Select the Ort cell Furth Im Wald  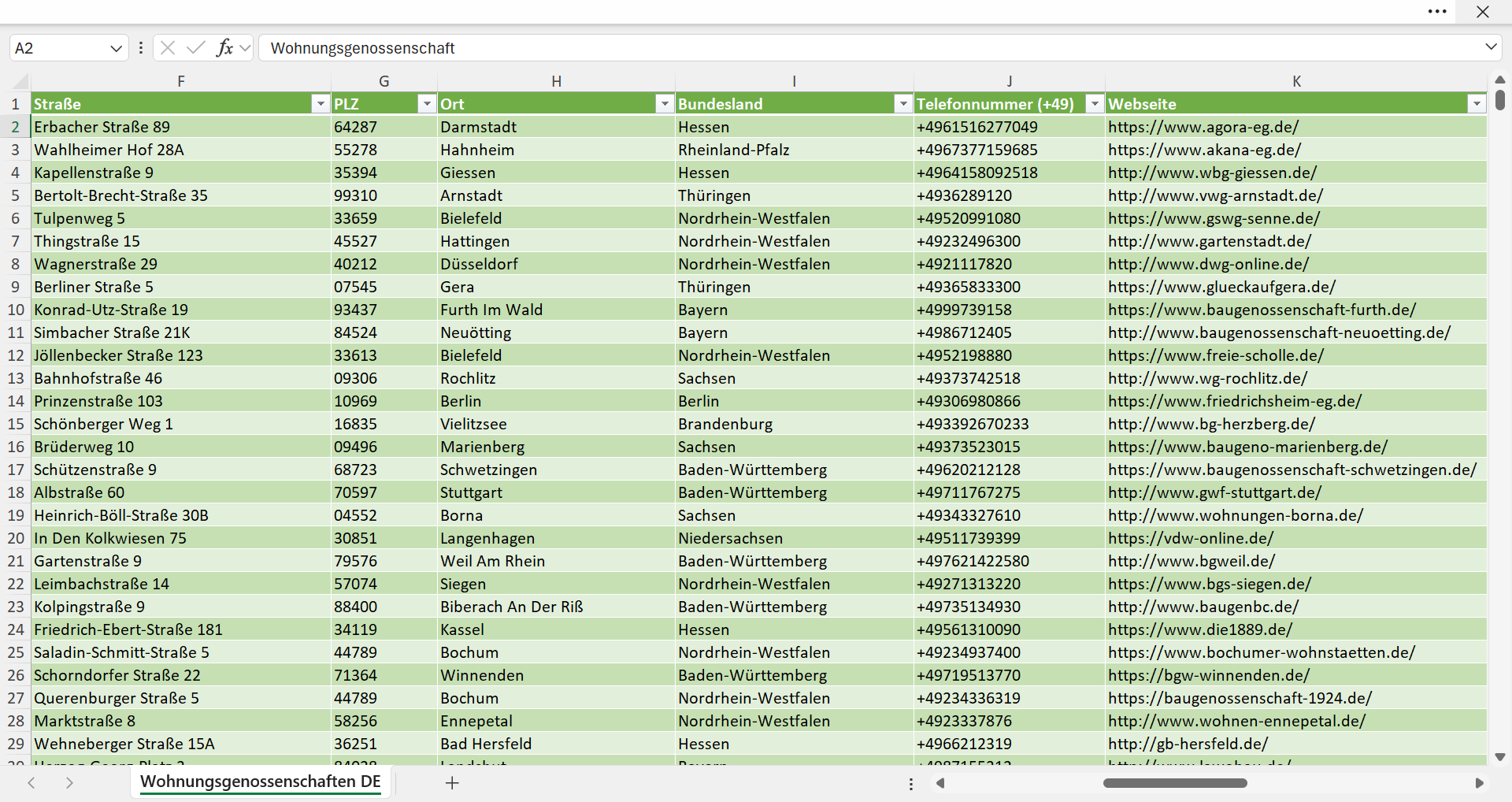[556, 310]
